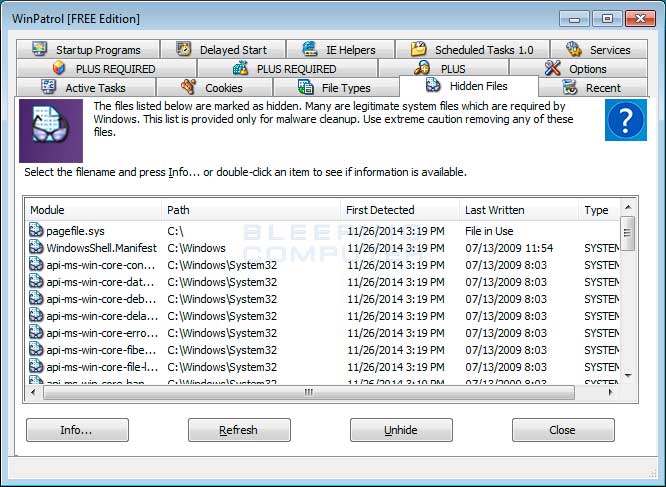
Task: Click the Scheduled Tasks folder icon
Action: click(418, 49)
